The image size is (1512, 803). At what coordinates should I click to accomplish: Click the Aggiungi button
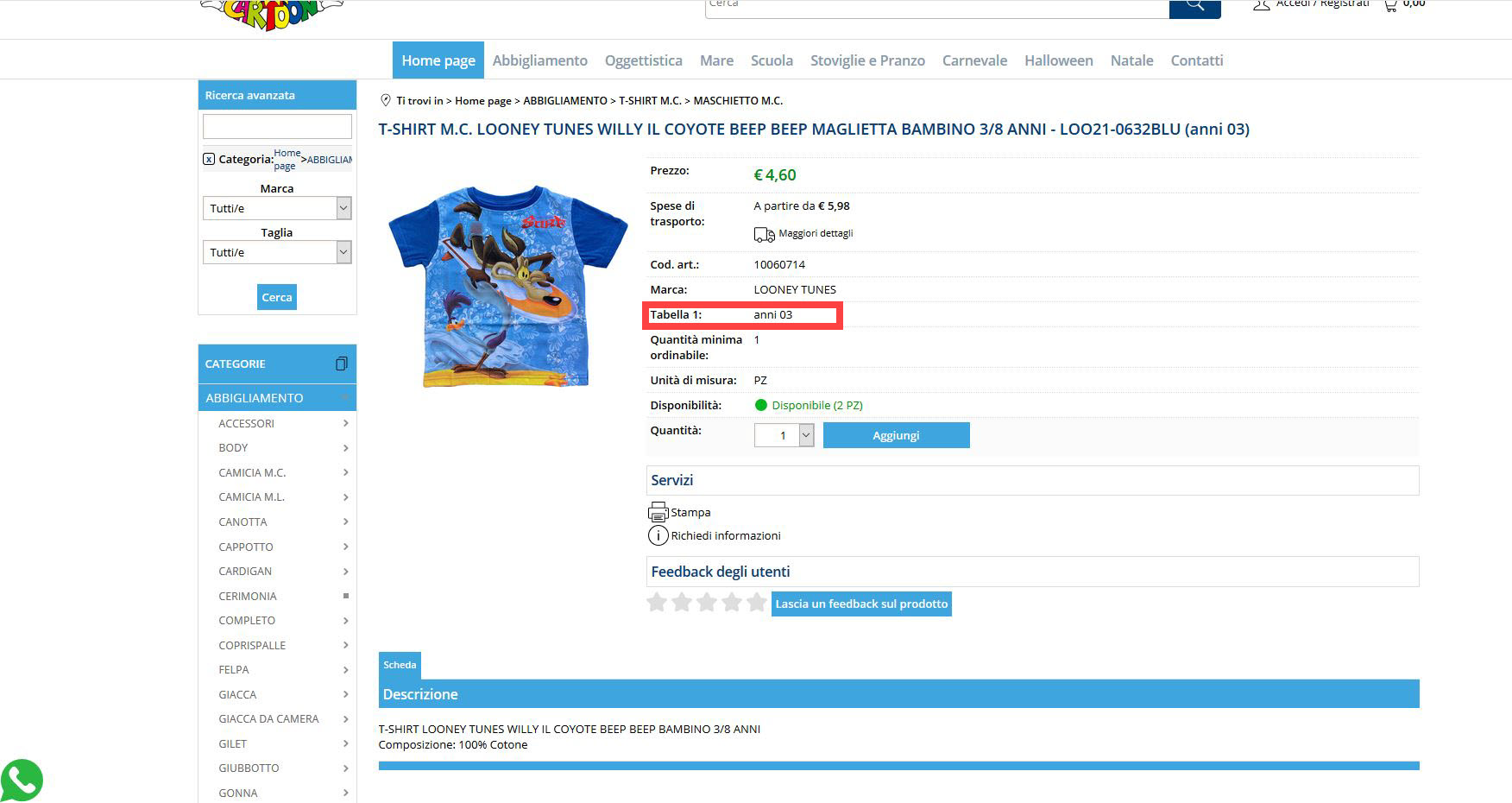tap(896, 435)
